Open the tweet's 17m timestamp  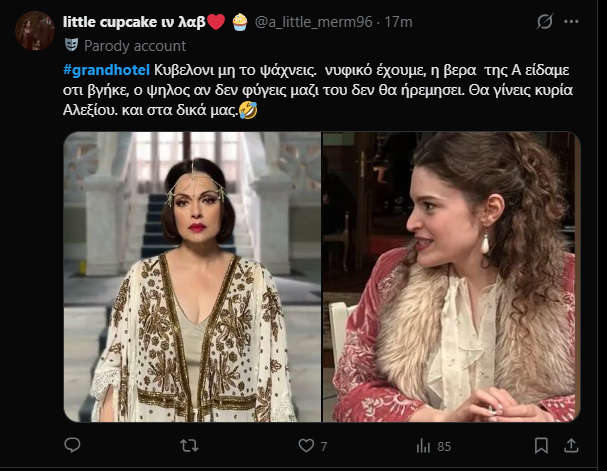[x=398, y=22]
